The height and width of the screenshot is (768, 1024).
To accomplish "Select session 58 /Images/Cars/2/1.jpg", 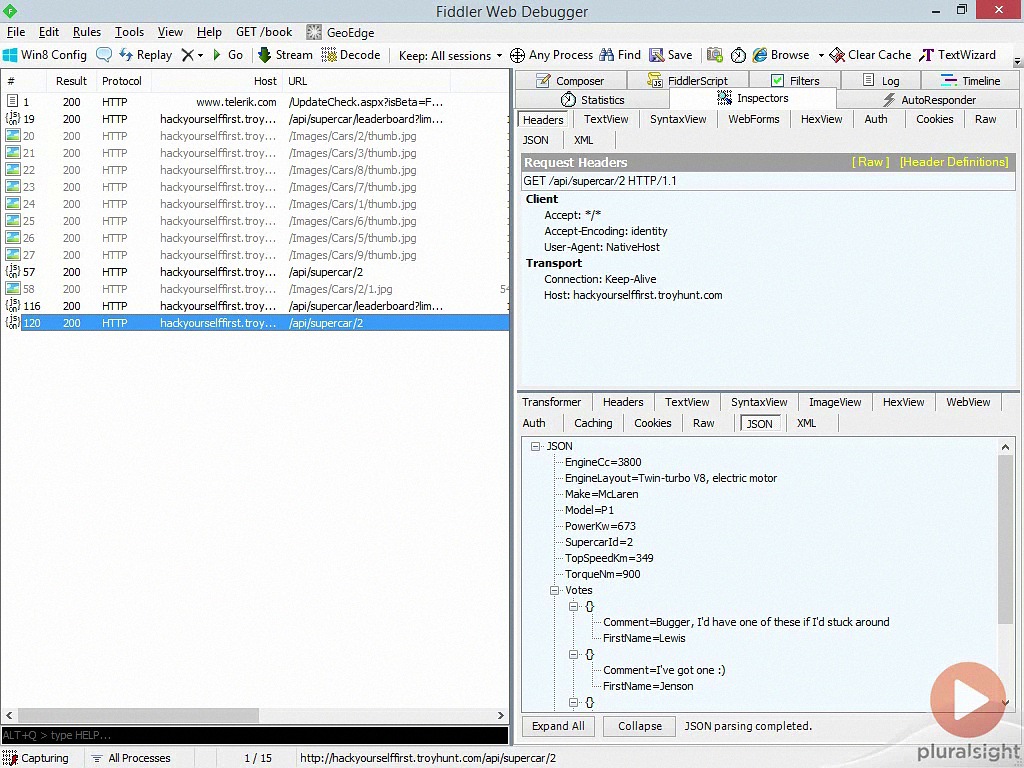I will pos(255,289).
